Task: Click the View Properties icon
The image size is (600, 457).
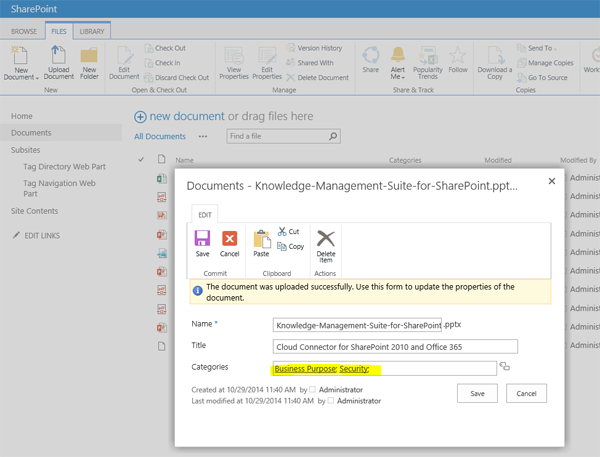Action: tap(234, 55)
